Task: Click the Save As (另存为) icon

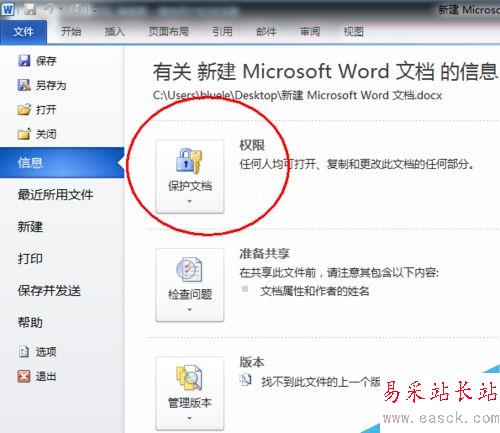Action: point(24,85)
